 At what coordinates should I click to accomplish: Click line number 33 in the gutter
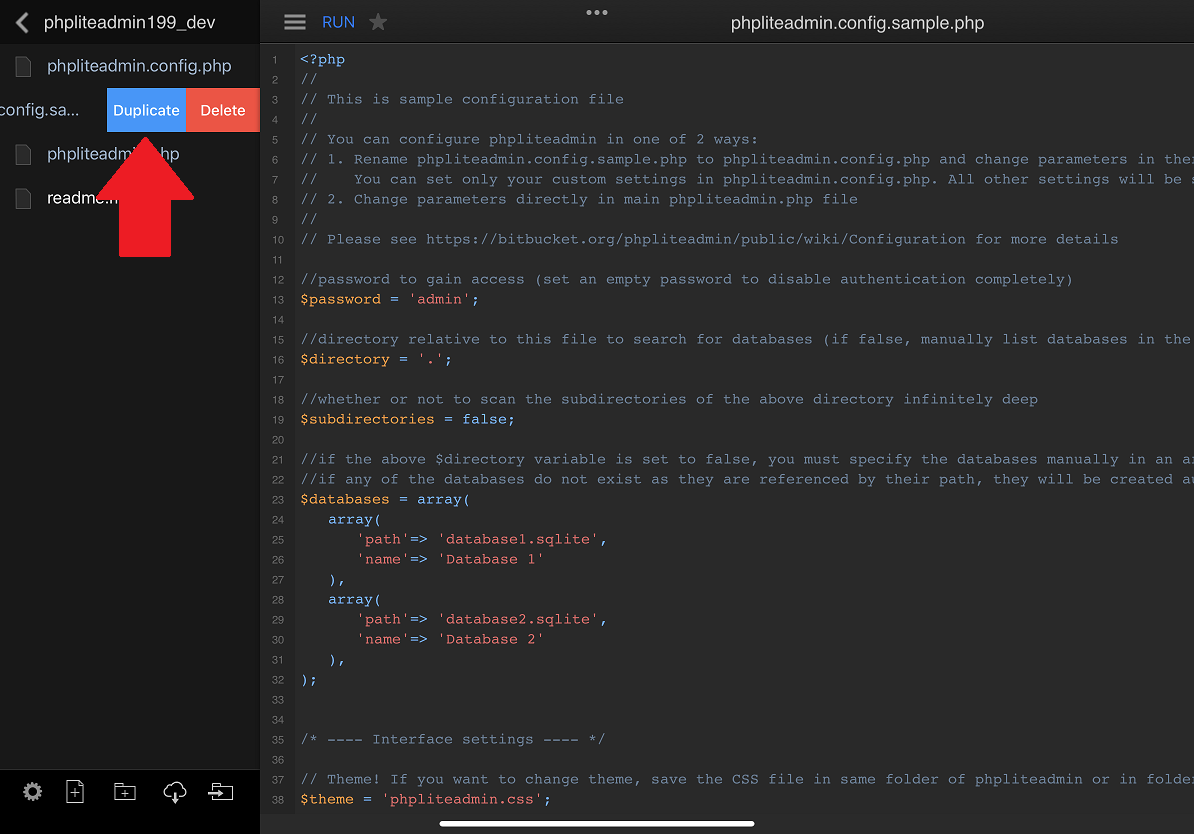277,700
